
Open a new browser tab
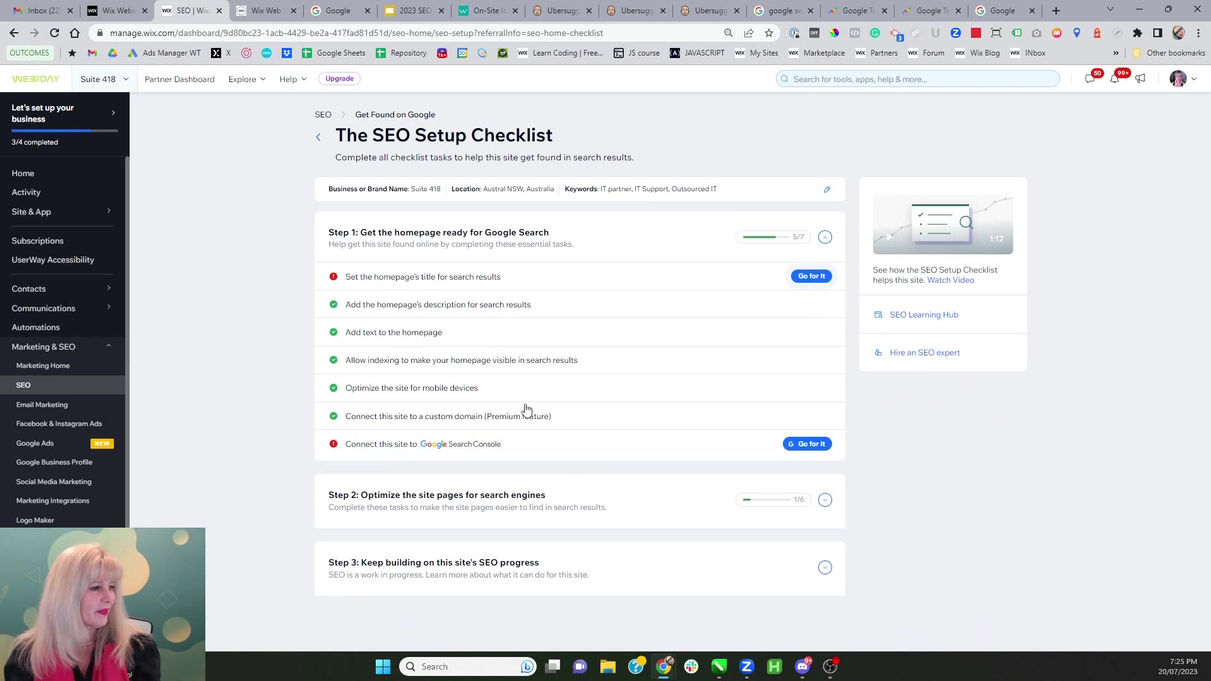(1056, 11)
